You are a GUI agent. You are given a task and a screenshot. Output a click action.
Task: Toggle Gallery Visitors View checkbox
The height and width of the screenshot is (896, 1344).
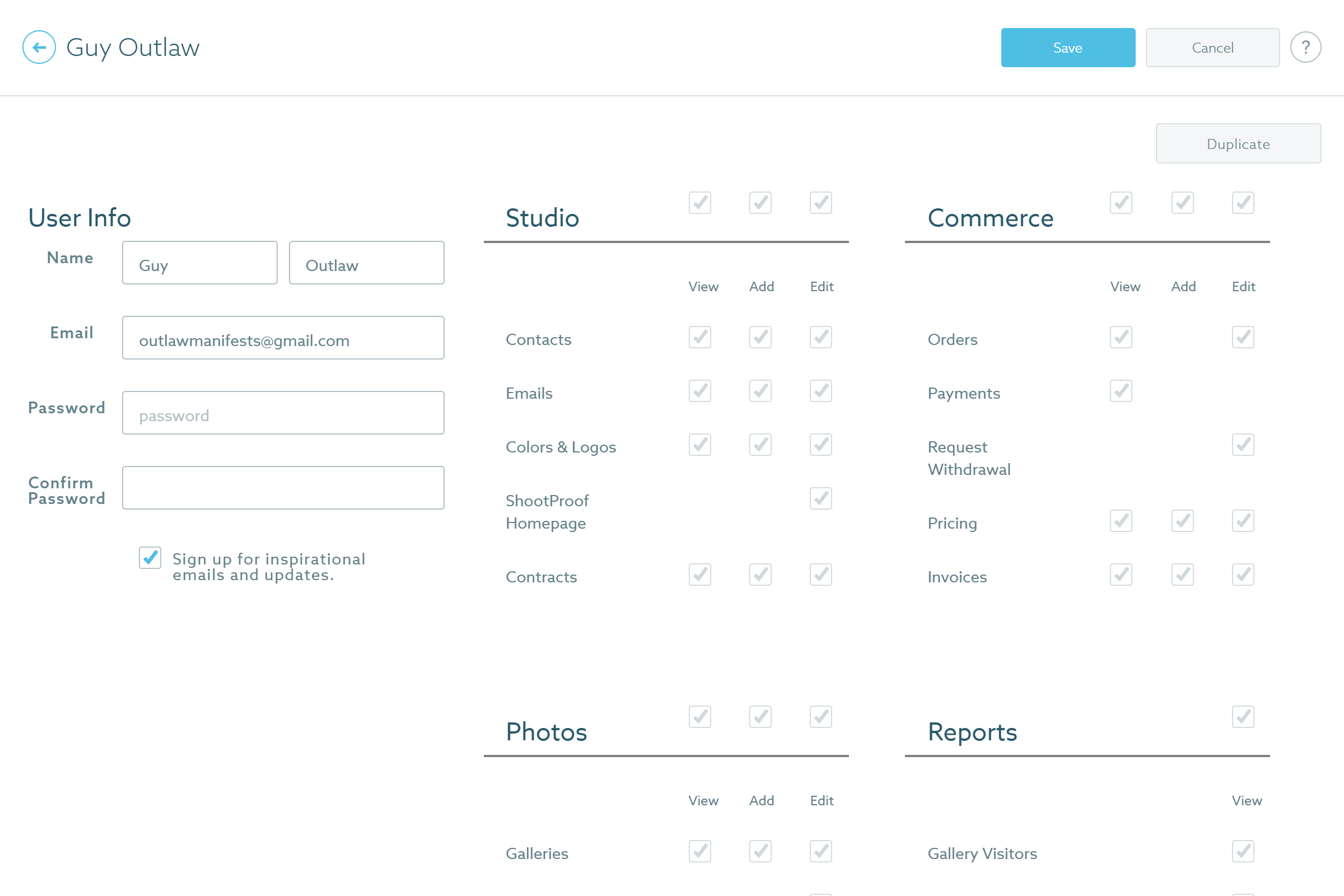coord(1243,851)
